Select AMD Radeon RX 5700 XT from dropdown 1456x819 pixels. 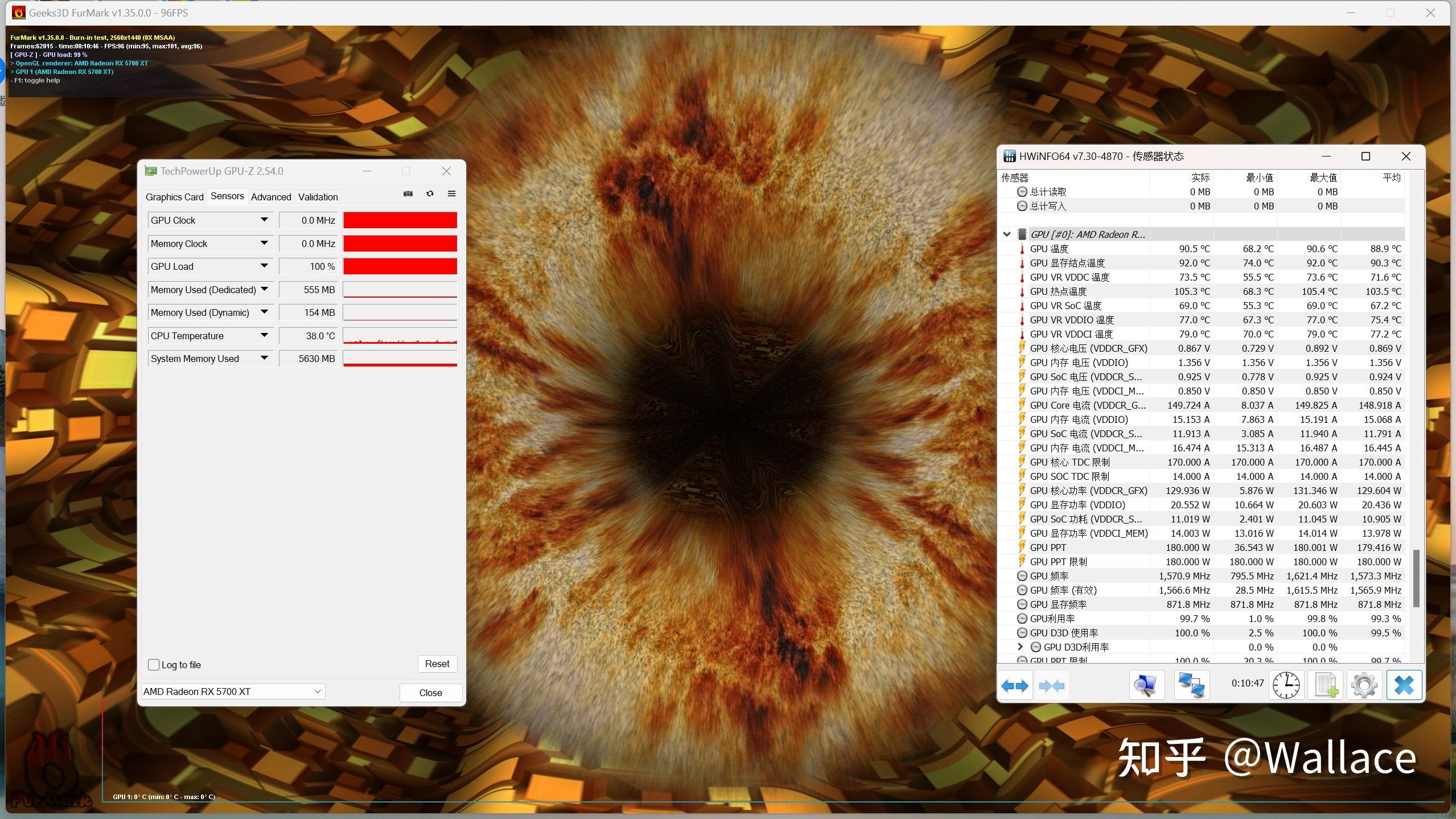click(232, 691)
